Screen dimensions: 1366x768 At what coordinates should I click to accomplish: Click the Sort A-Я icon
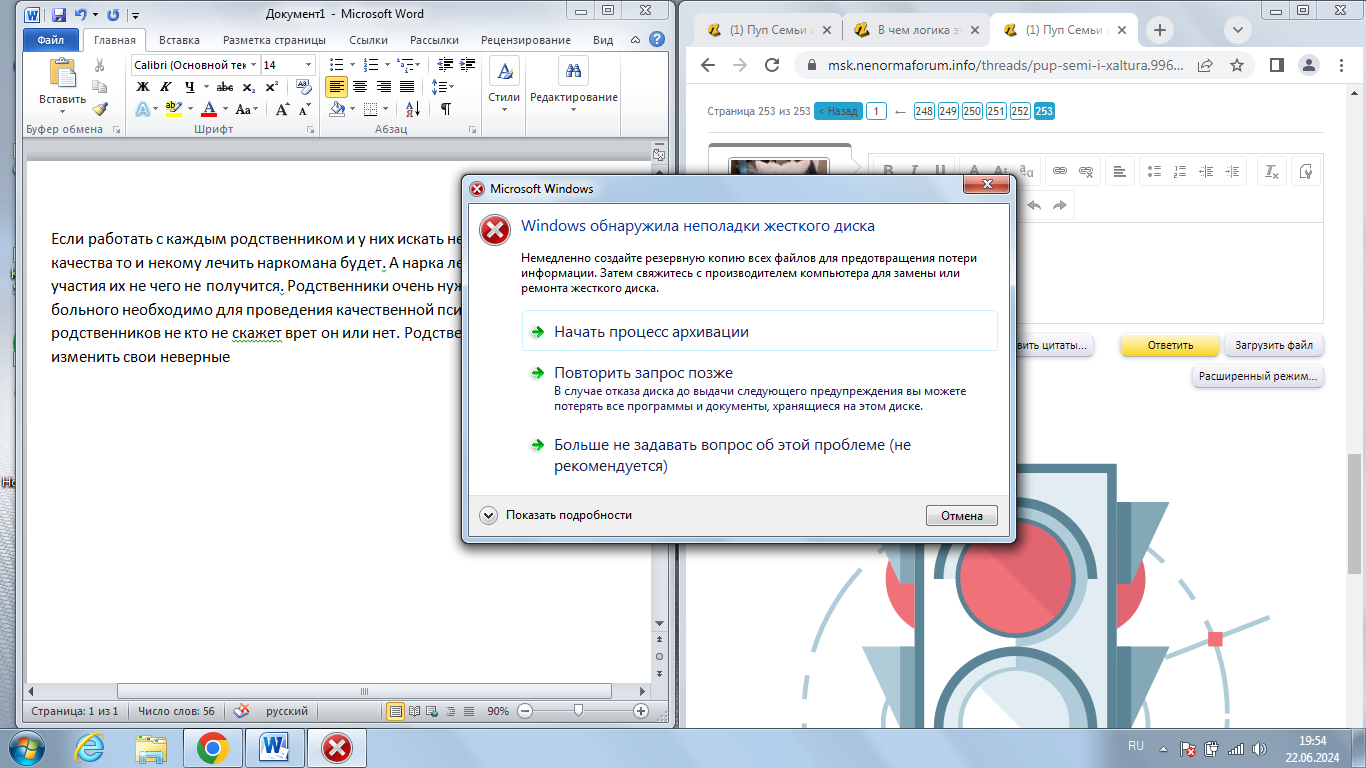(415, 109)
